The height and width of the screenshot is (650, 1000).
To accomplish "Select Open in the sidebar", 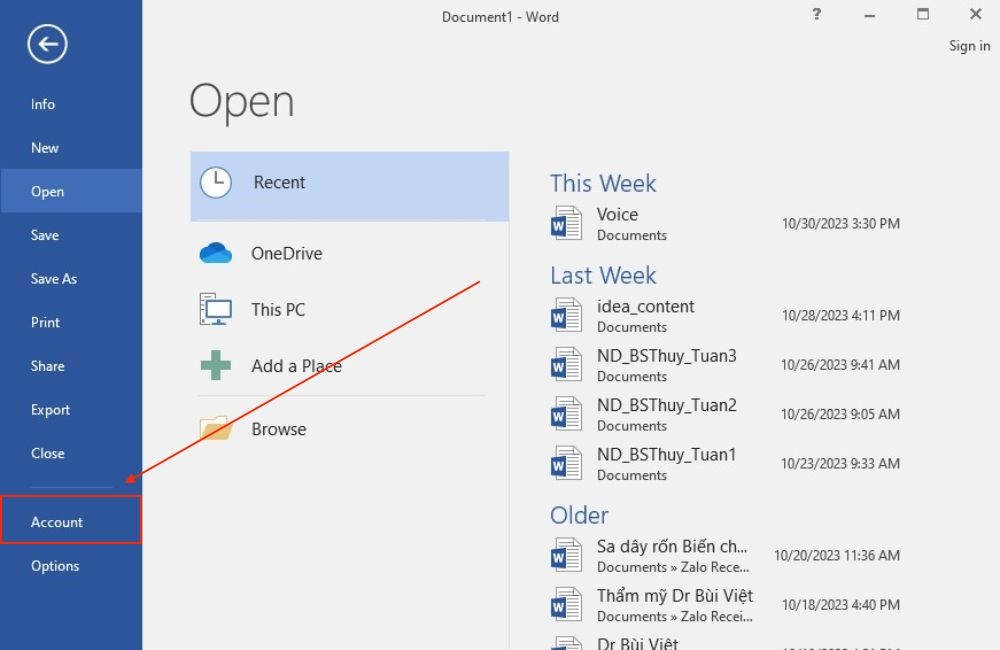I will click(71, 191).
